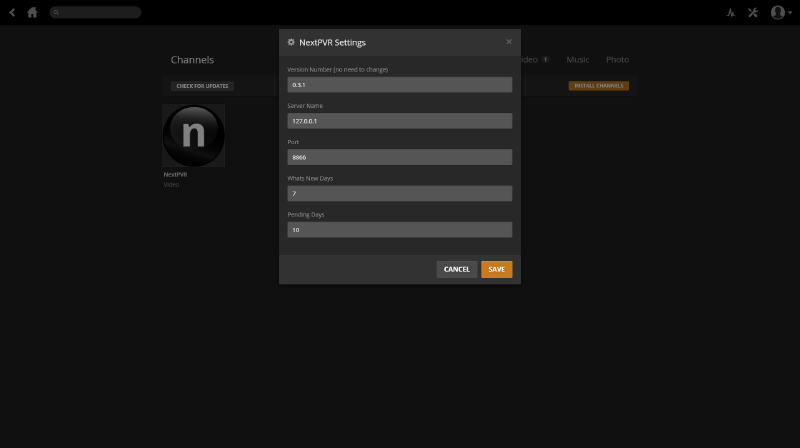Open the Home icon in top bar
Image resolution: width=800 pixels, height=448 pixels.
tap(32, 12)
